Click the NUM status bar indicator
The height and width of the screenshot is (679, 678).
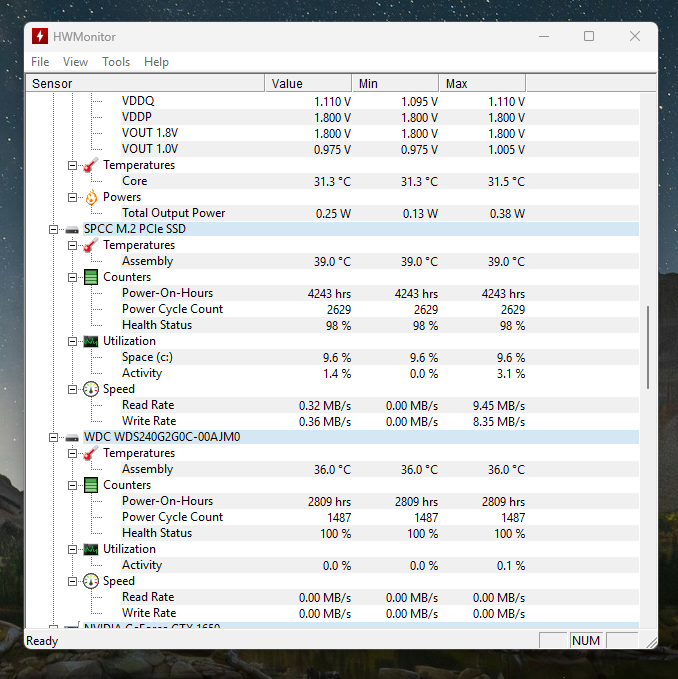point(586,640)
